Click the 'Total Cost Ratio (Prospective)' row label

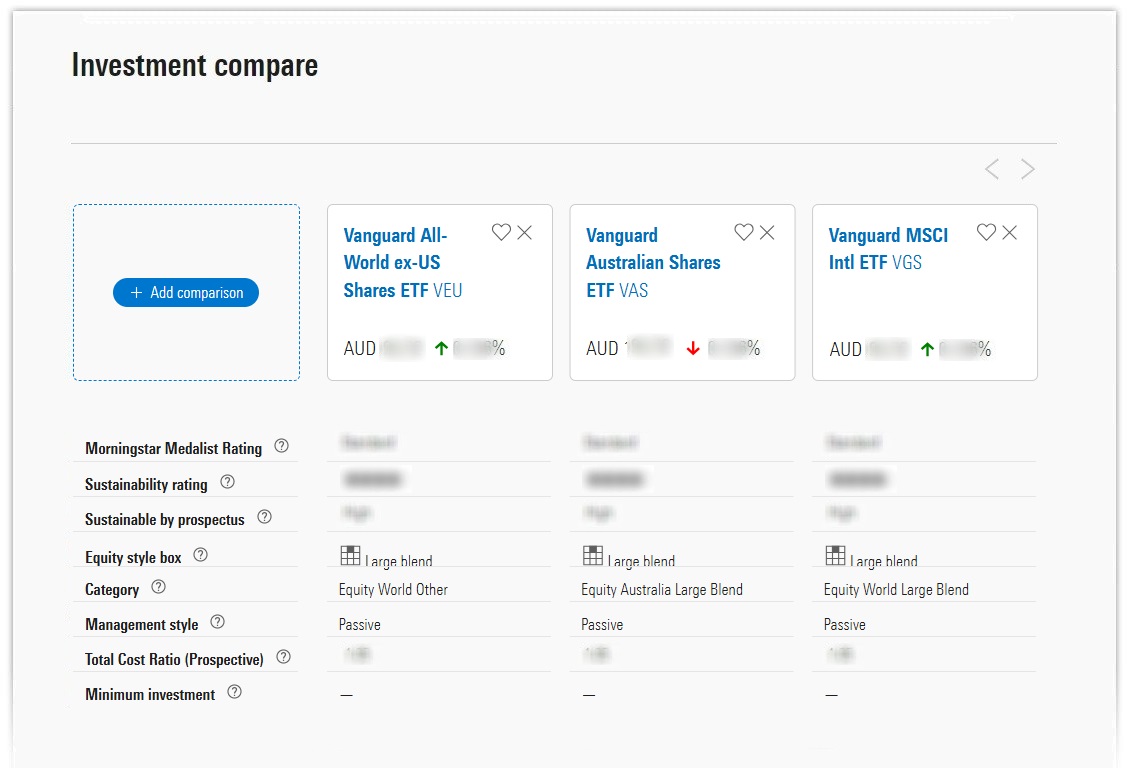[x=174, y=659]
